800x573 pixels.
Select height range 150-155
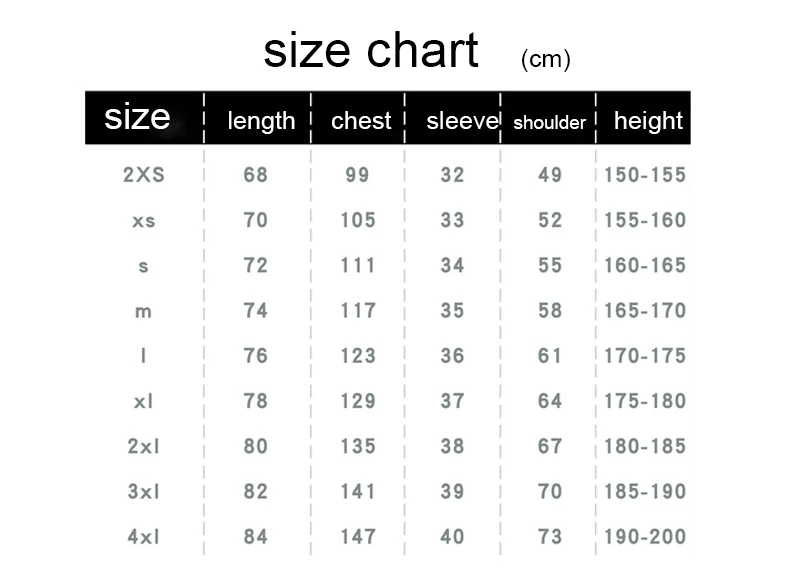pos(645,175)
